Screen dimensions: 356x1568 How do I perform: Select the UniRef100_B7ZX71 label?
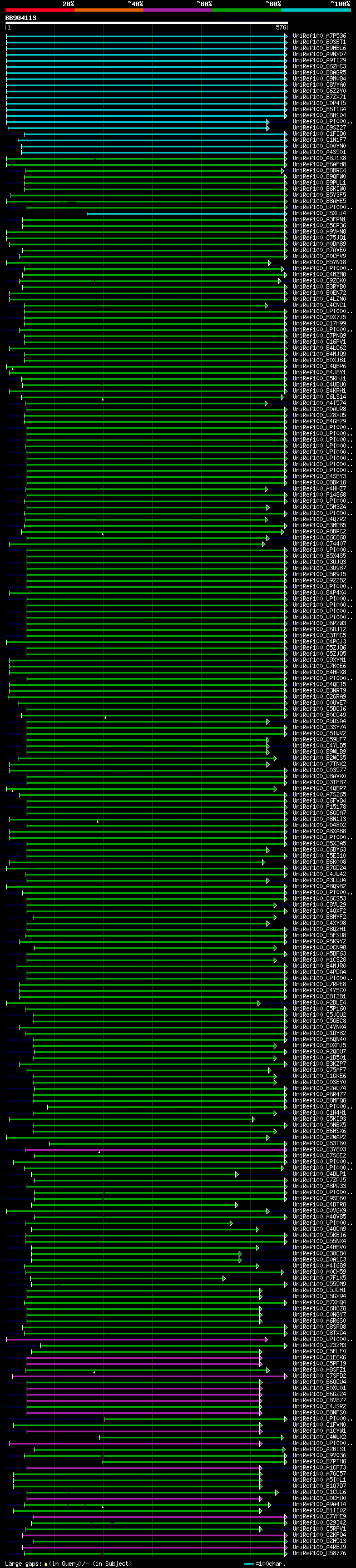[x=319, y=97]
